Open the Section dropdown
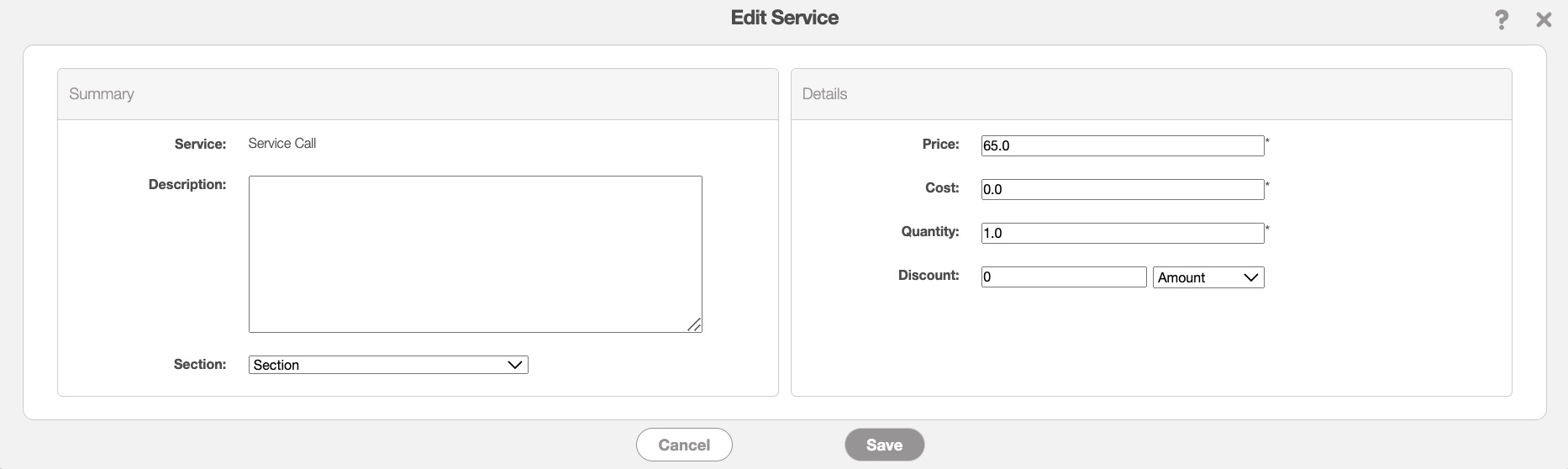Image resolution: width=1568 pixels, height=469 pixels. 388,365
